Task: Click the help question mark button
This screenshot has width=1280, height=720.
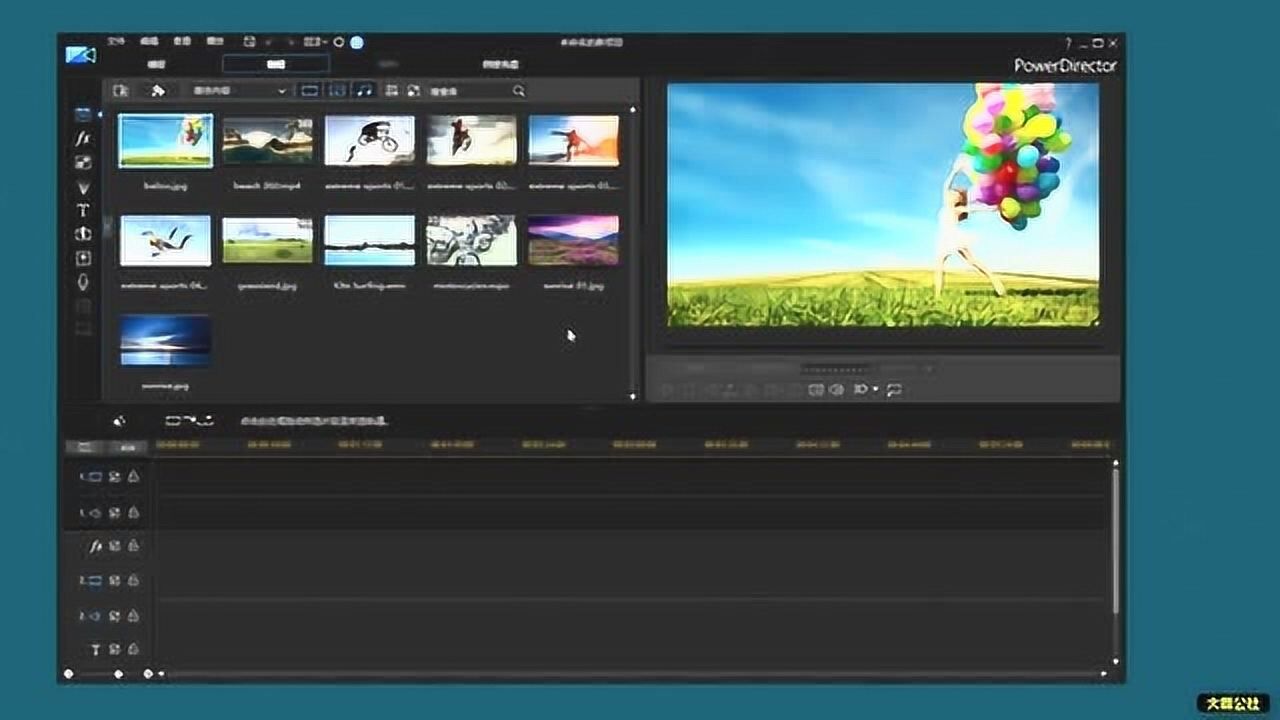Action: point(1068,44)
